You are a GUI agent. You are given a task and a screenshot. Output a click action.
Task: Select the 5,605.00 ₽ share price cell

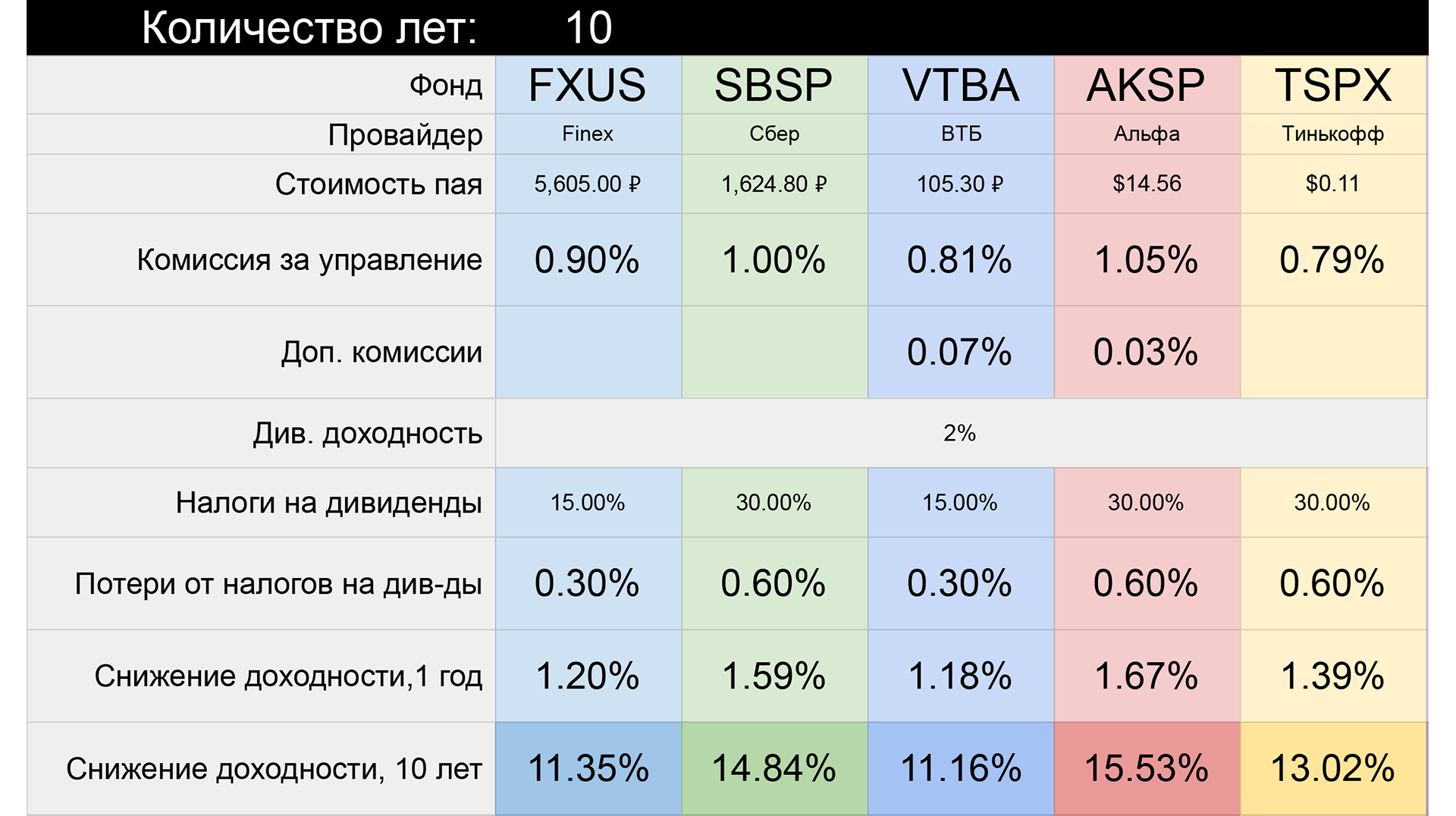tap(588, 184)
